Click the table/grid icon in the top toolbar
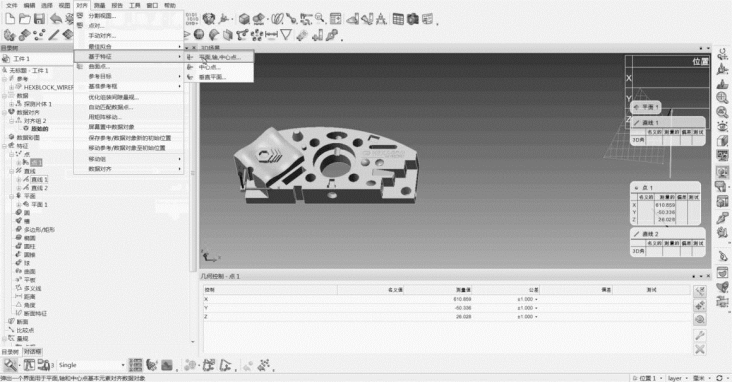This screenshot has width=732, height=382. click(x=398, y=19)
